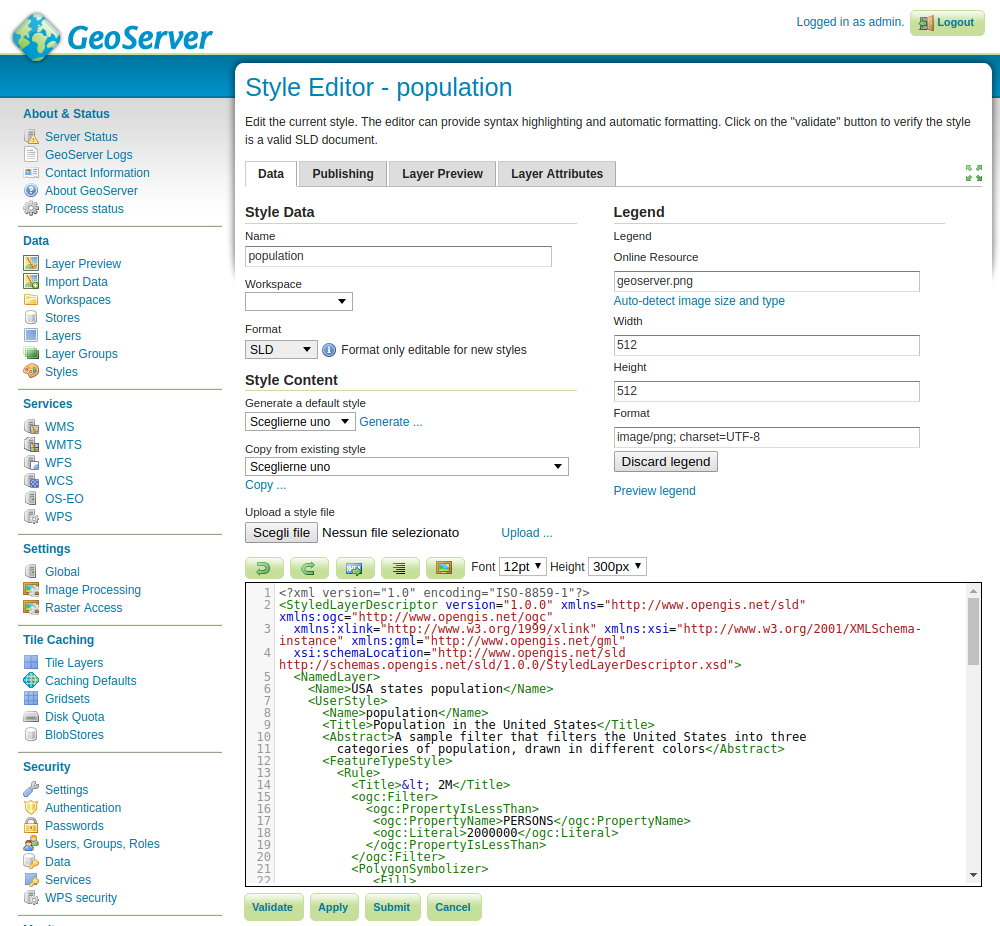The width and height of the screenshot is (1000, 926).
Task: Click the Passwords lock icon
Action: (31, 825)
